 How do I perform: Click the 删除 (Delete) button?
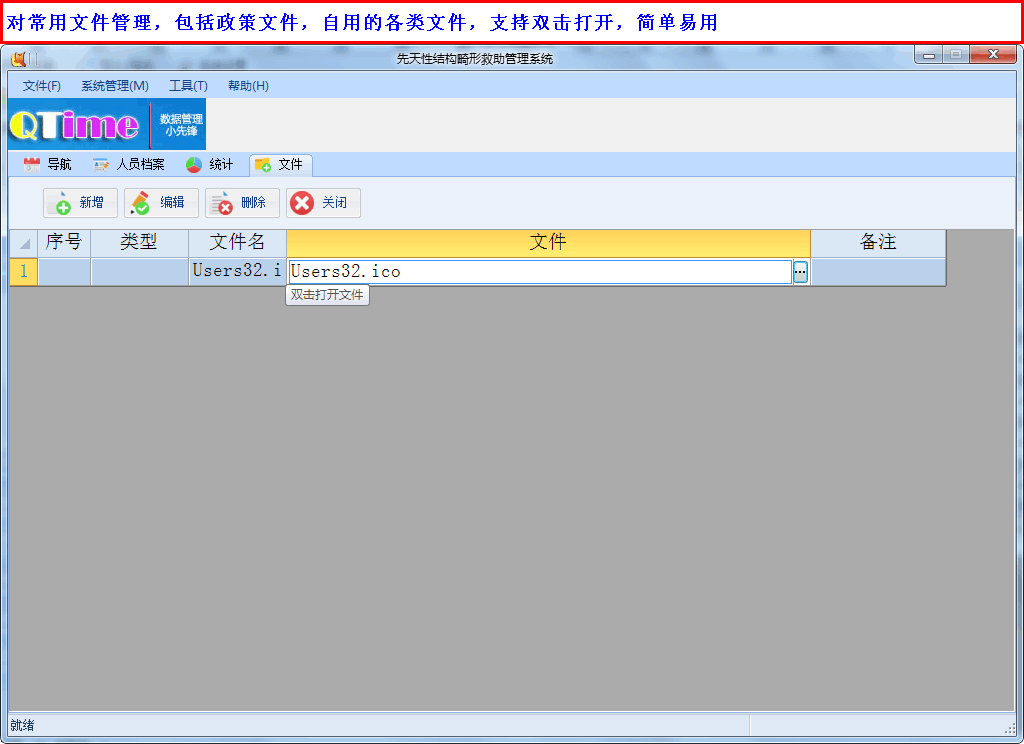coord(242,203)
